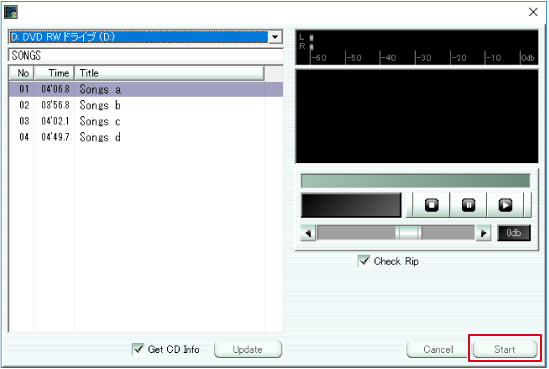Click the Update button

point(248,349)
